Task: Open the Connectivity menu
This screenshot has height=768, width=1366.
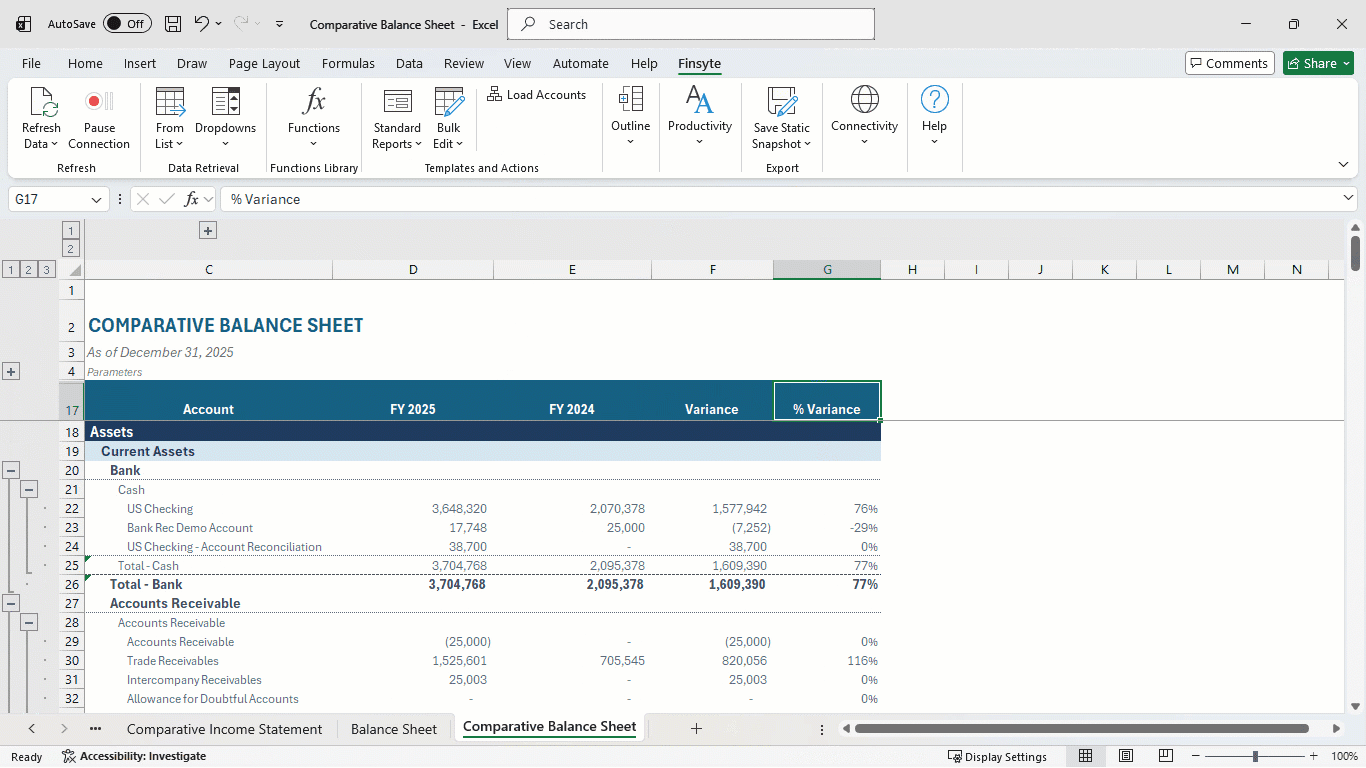Action: point(865,117)
